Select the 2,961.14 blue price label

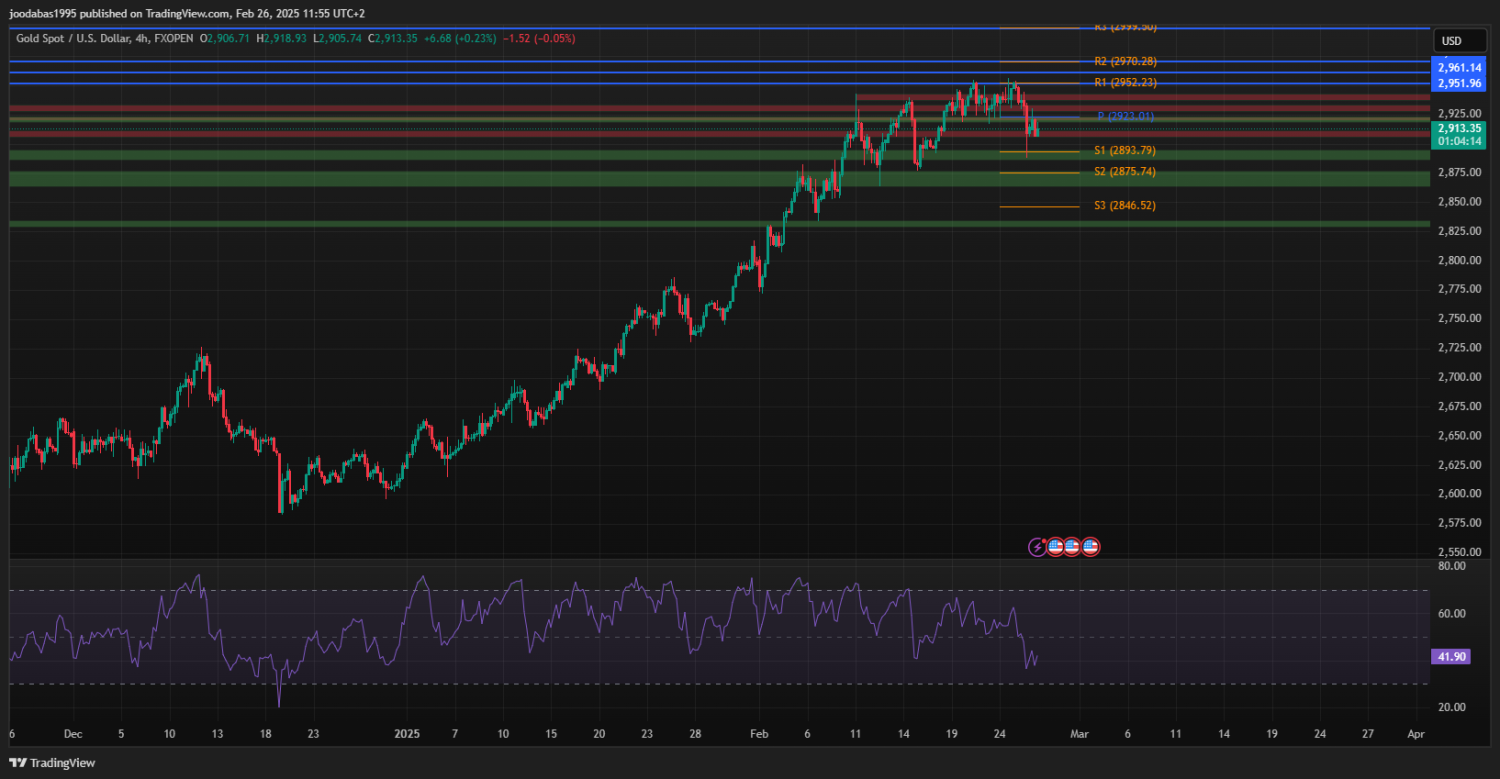1459,68
